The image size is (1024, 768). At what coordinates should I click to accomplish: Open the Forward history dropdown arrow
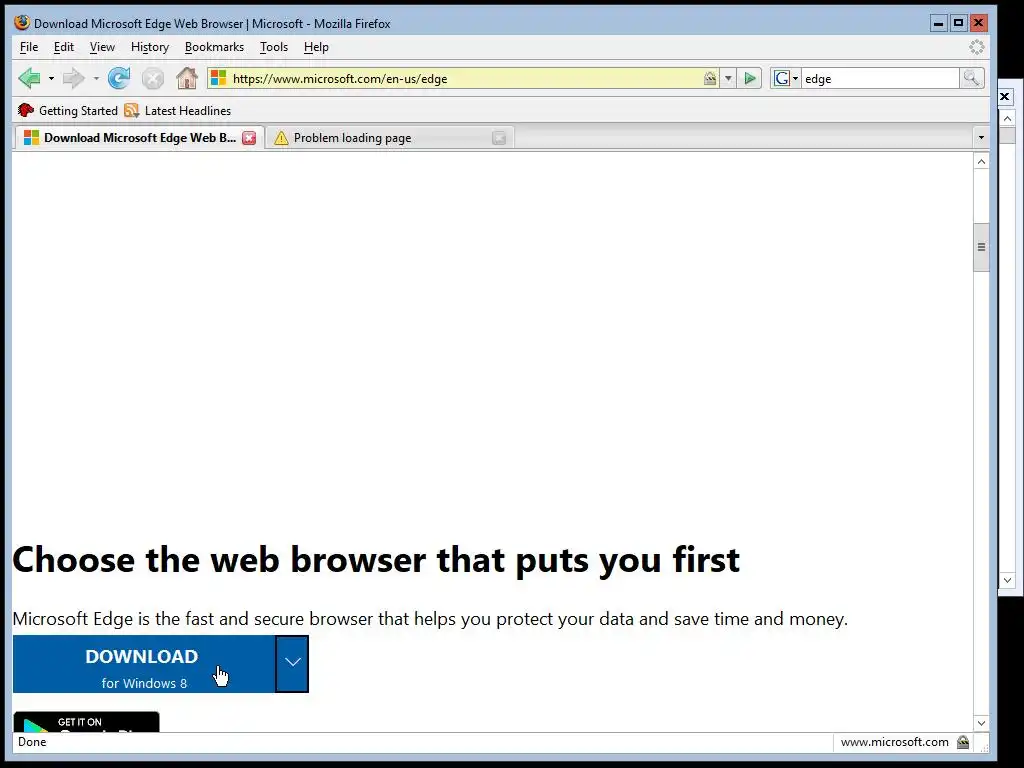coord(95,78)
